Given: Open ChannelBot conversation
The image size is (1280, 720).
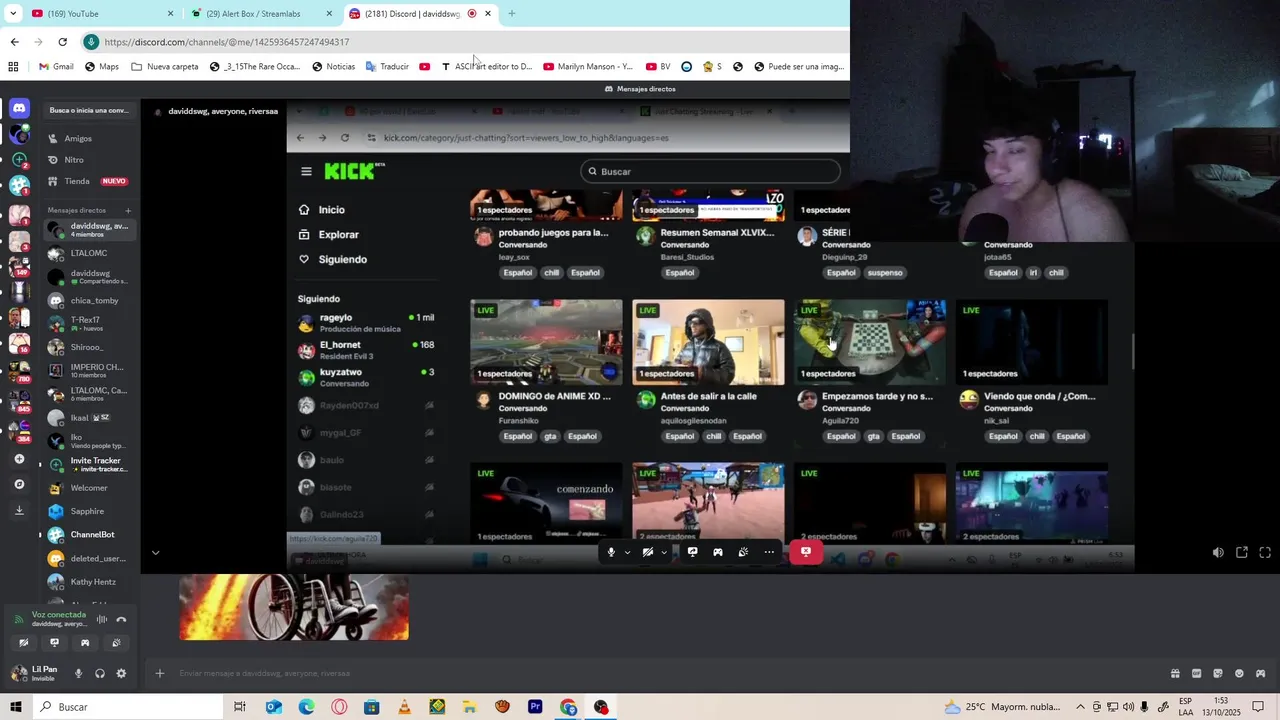Looking at the screenshot, I should pos(88,535).
